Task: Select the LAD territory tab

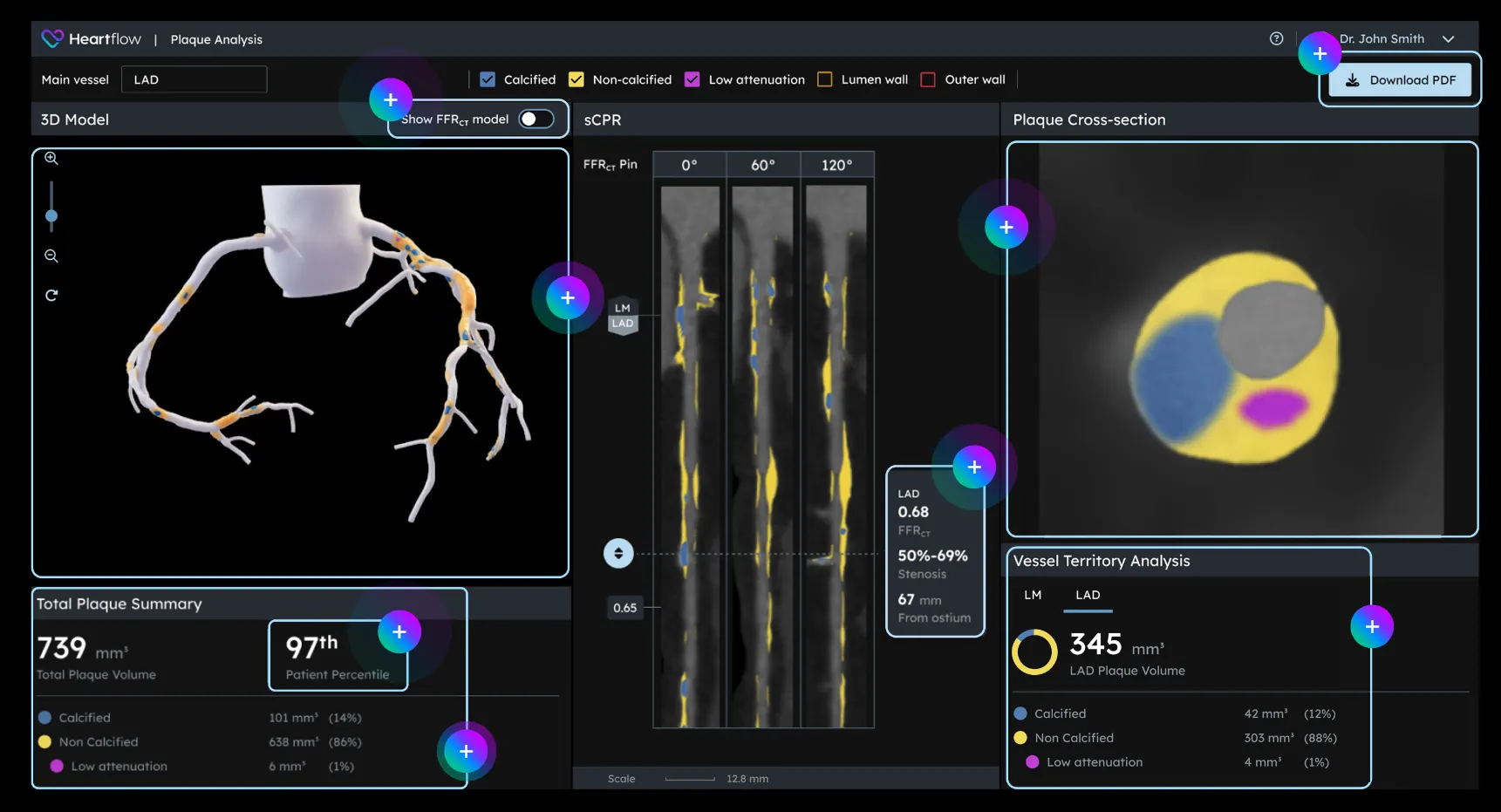Action: click(x=1088, y=595)
